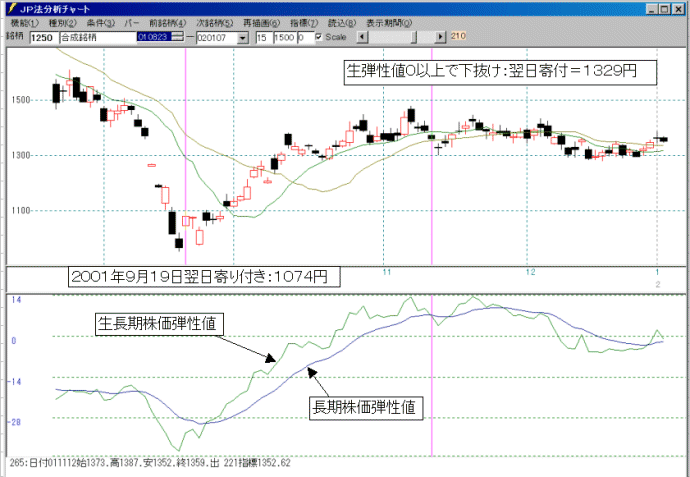Screen dimensions: 690x477
Task: Click the stock code field showing 1250
Action: [44, 38]
